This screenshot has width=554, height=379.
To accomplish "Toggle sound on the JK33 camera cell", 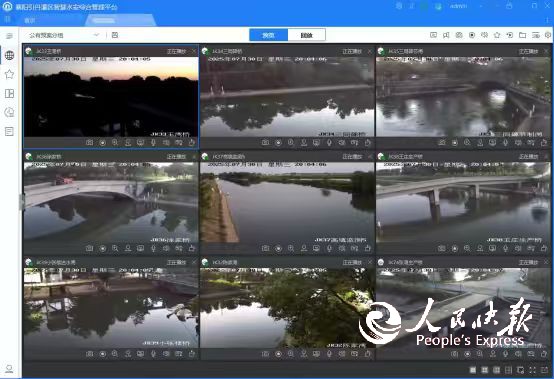I will pos(166,143).
